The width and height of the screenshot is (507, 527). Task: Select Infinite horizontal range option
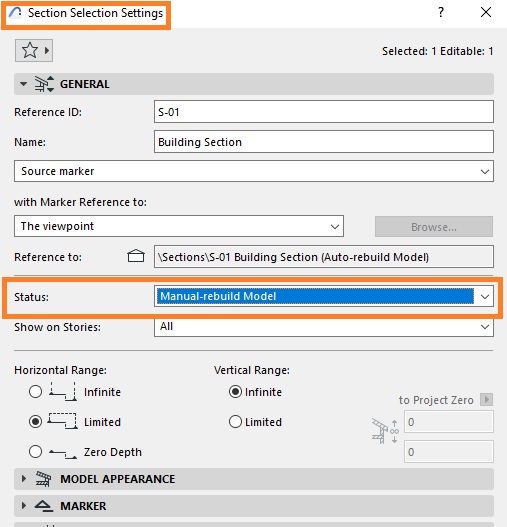pyautogui.click(x=35, y=392)
